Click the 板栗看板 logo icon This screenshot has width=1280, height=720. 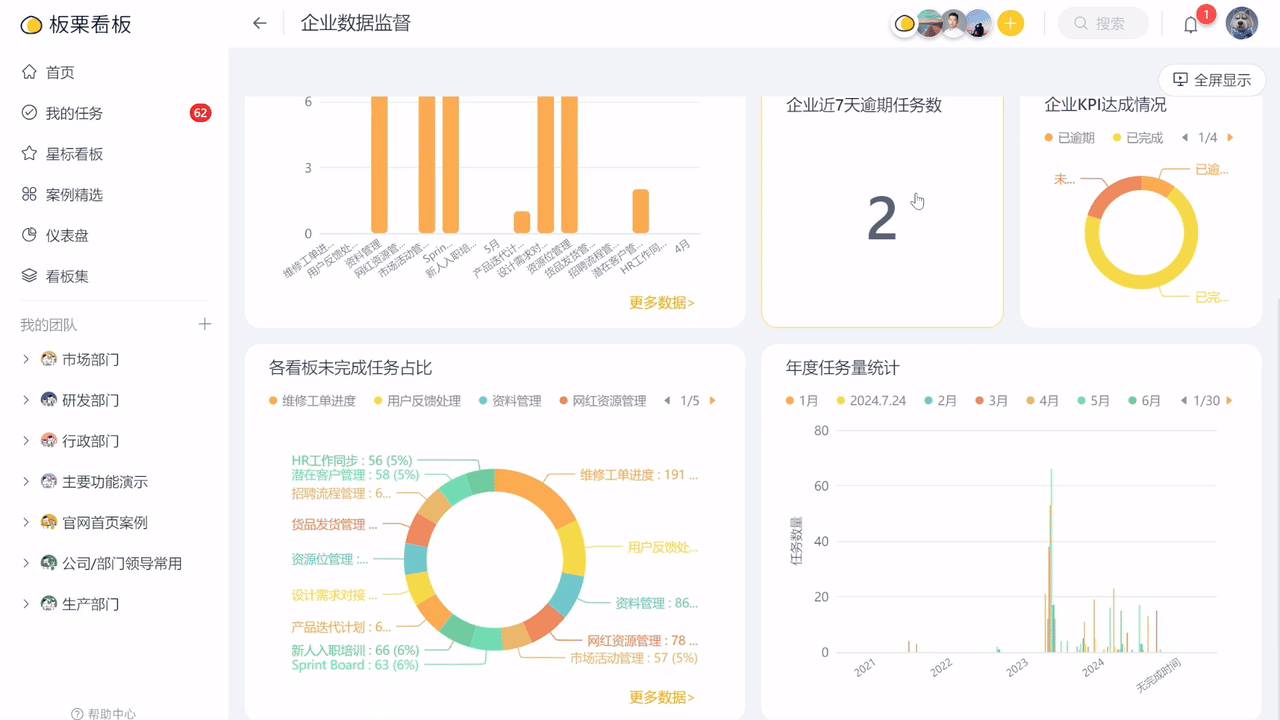click(x=31, y=25)
